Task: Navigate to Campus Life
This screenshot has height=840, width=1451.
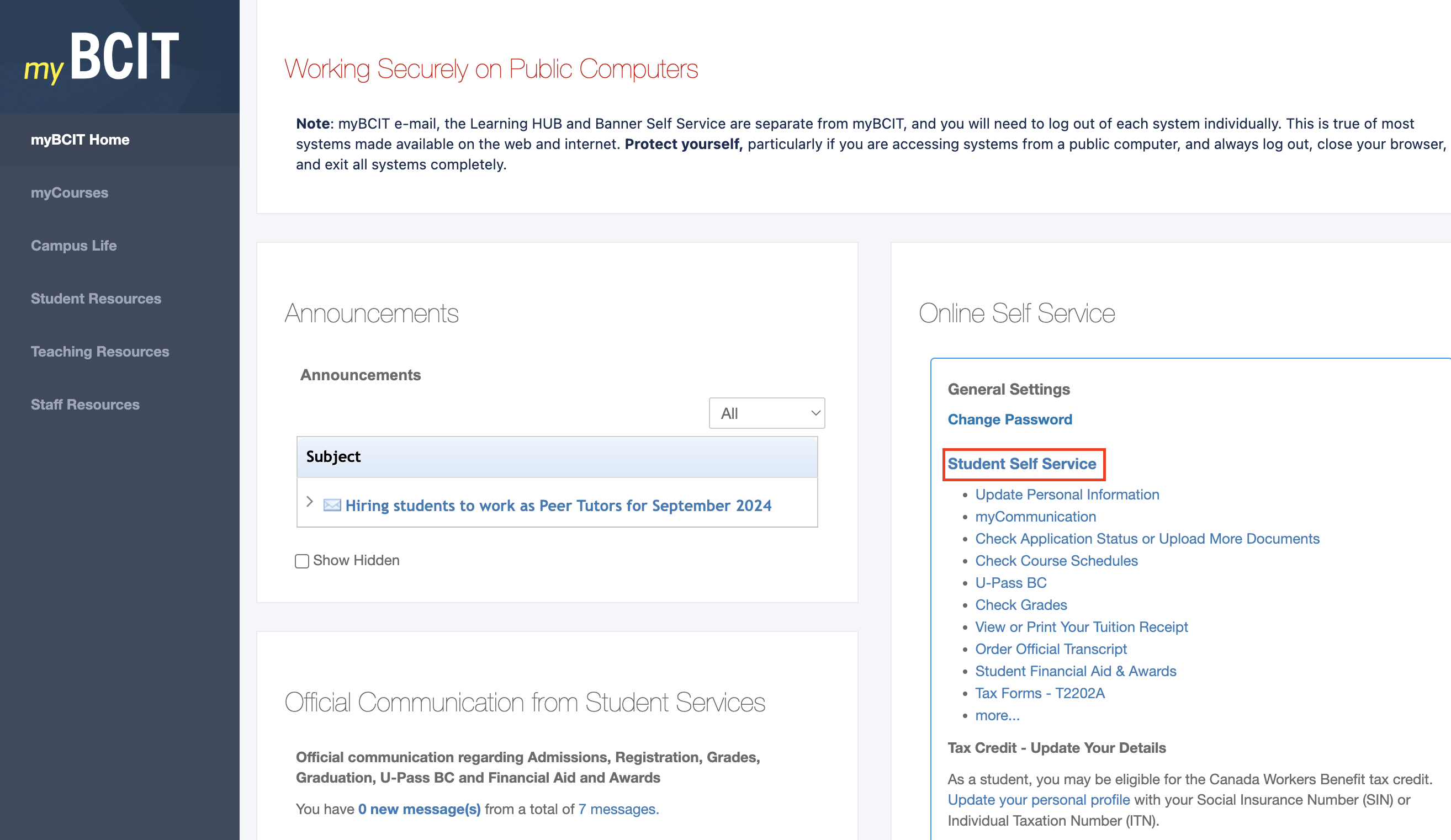Action: 73,246
